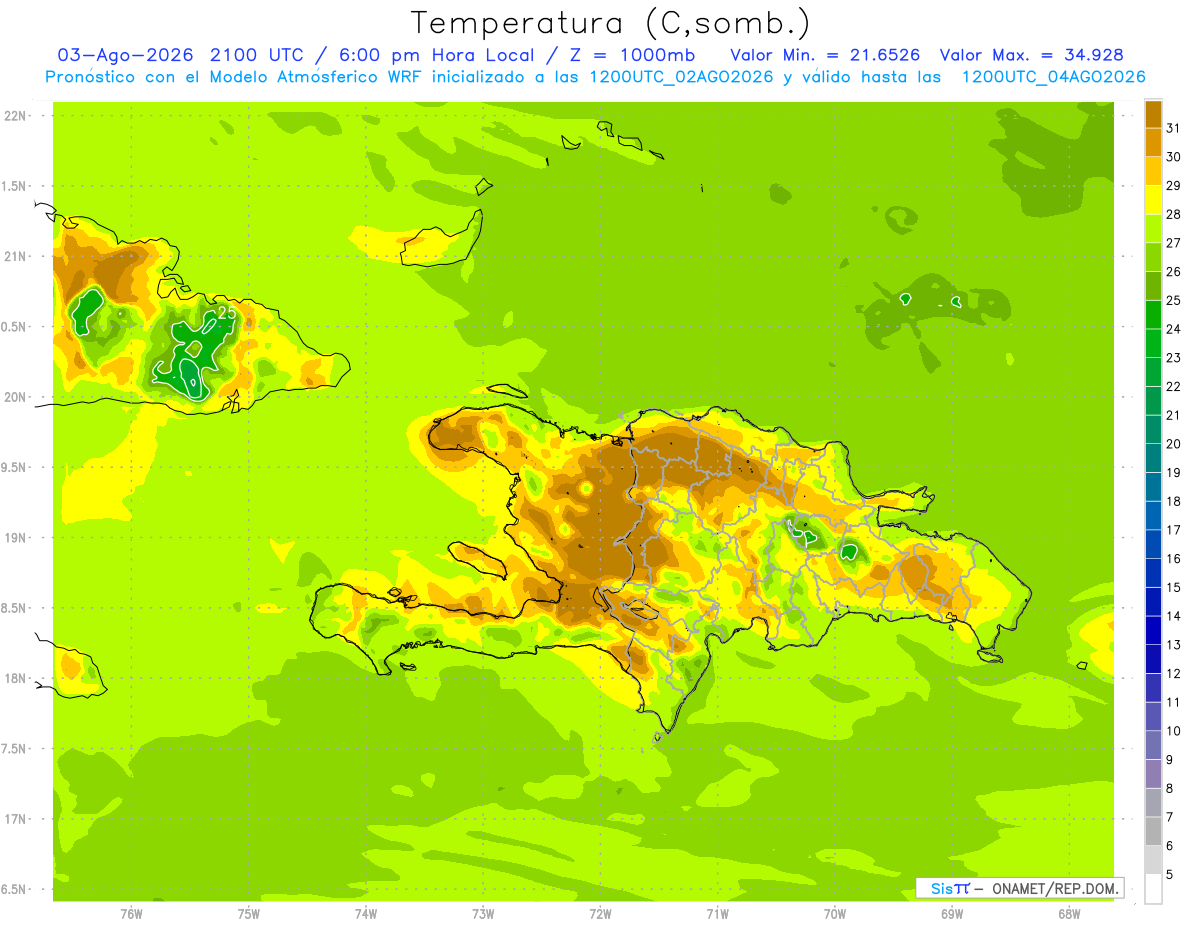Viewport: 1200px width, 927px height.
Task: Click the 'Valor Min. = 21.6526' value
Action: 826,55
